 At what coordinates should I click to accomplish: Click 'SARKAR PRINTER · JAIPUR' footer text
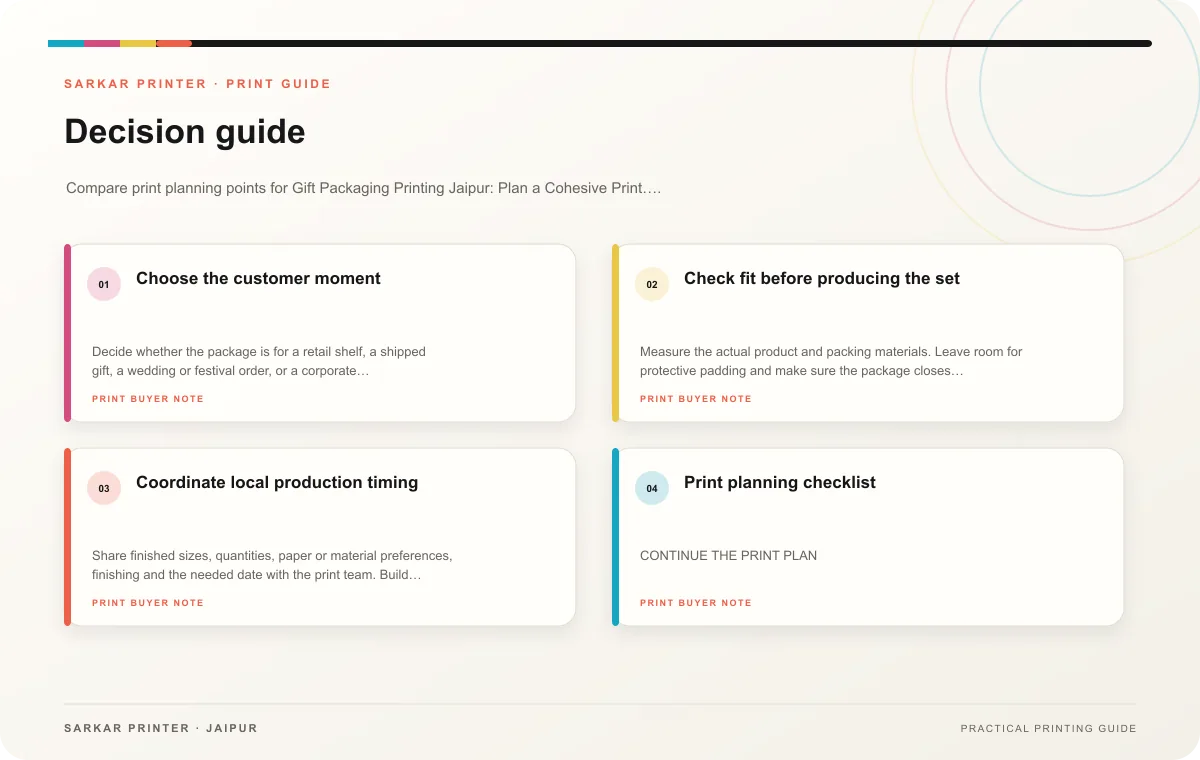pos(161,728)
